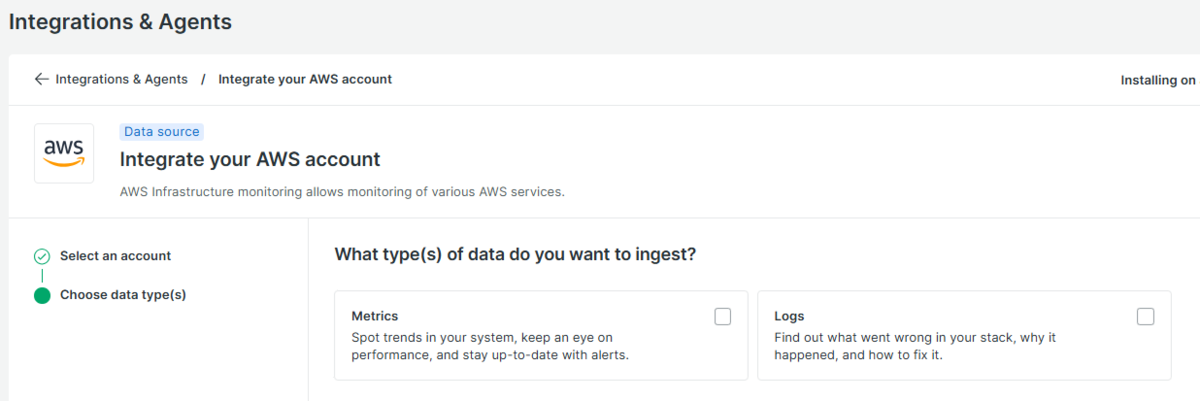Click the Data source badge

[162, 132]
